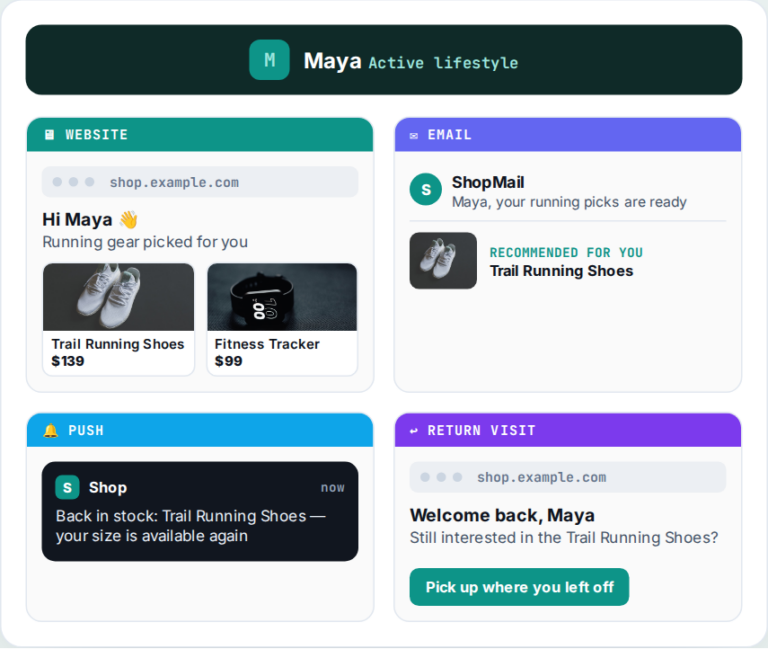Click the $139 price
Image resolution: width=768 pixels, height=649 pixels.
[68, 361]
